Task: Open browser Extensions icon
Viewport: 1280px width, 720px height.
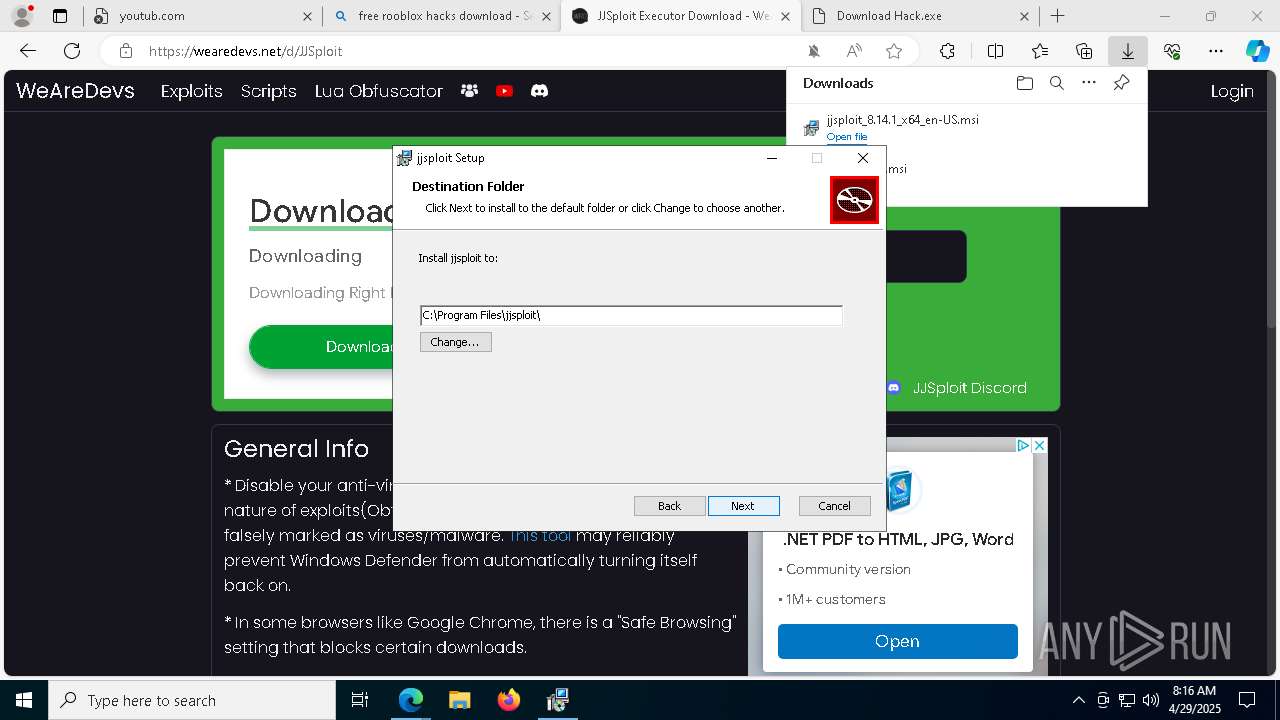Action: point(947,51)
